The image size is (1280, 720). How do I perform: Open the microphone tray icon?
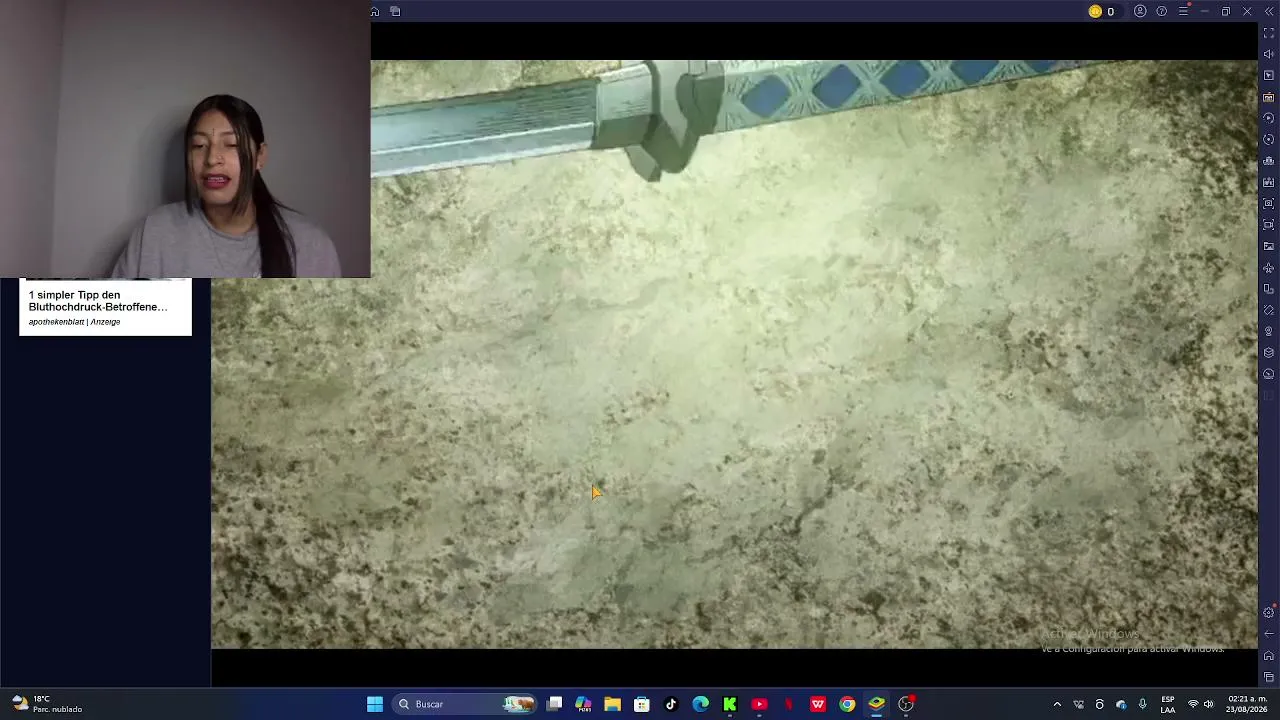tap(1142, 704)
